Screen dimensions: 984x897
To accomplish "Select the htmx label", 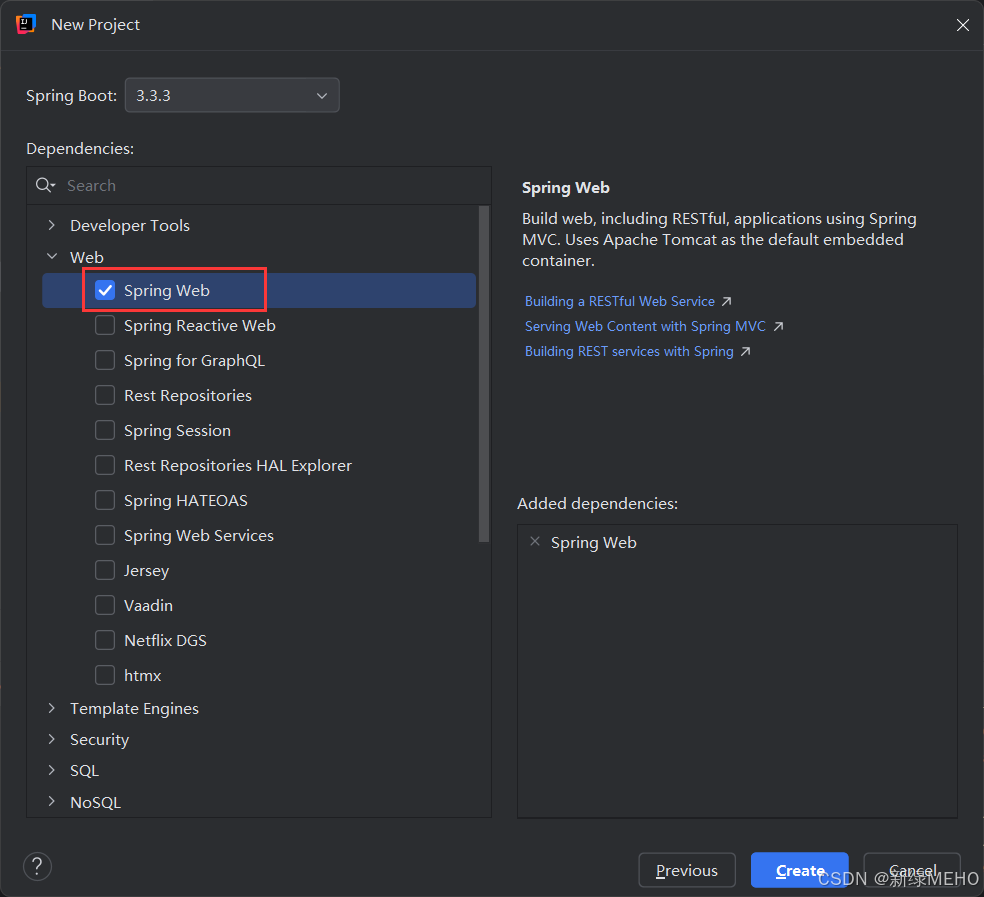I will 142,675.
